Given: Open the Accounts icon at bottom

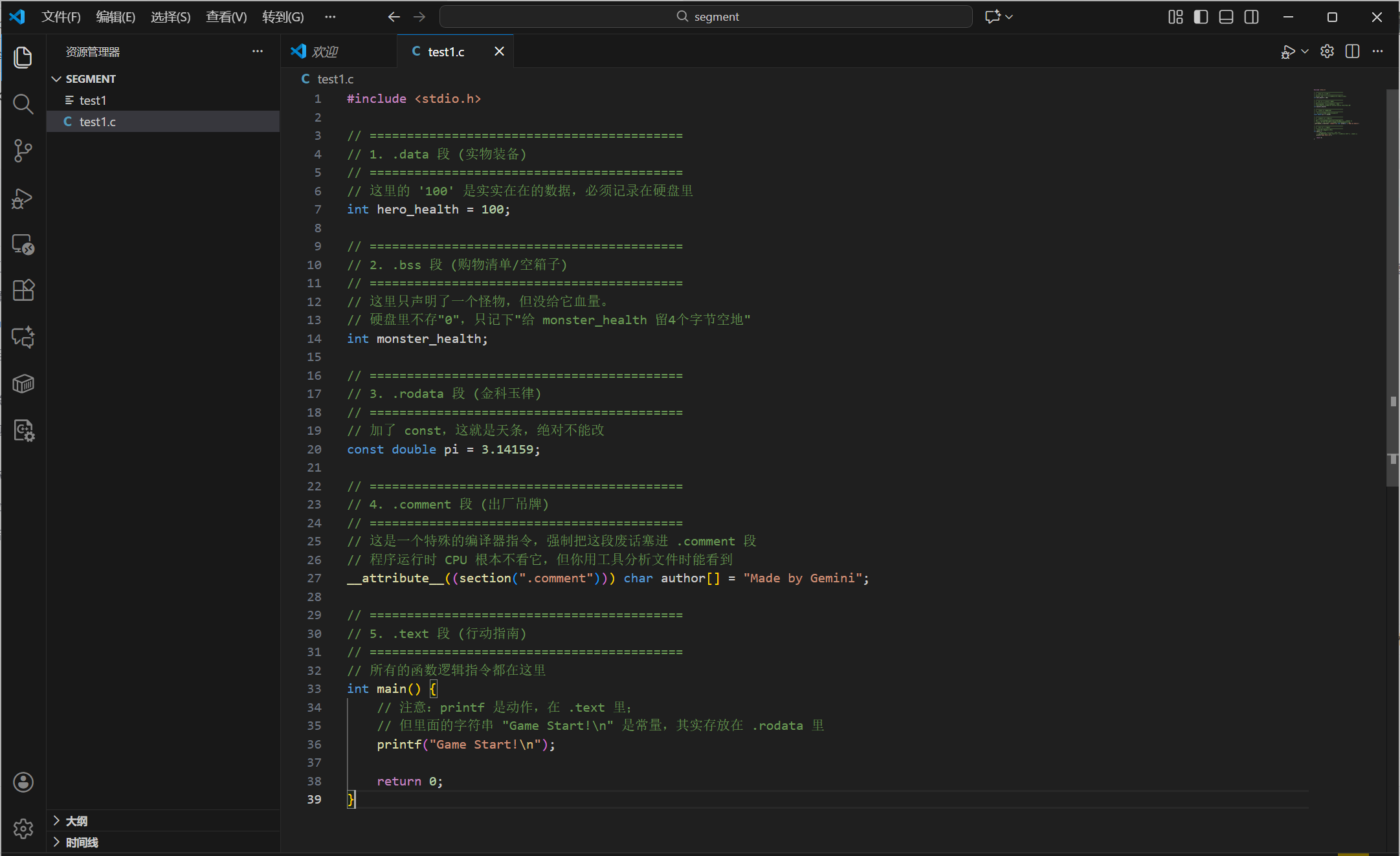Looking at the screenshot, I should click(x=23, y=782).
